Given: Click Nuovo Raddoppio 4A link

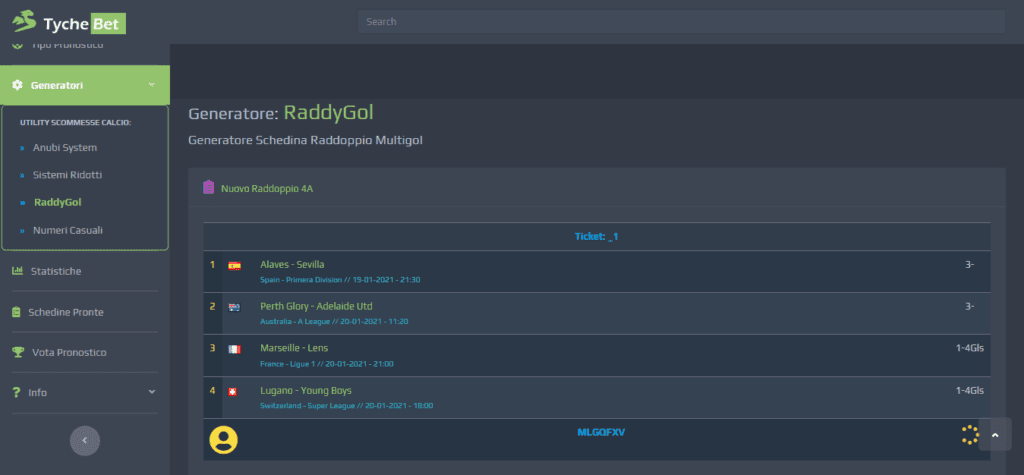Looking at the screenshot, I should 267,188.
